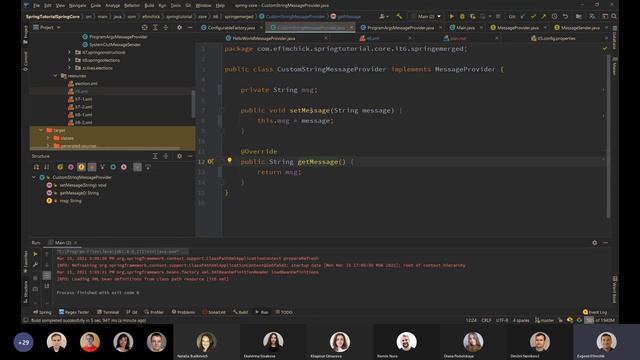The image size is (640, 360).
Task: Click the Run with Coverage icon
Action: [473, 16]
